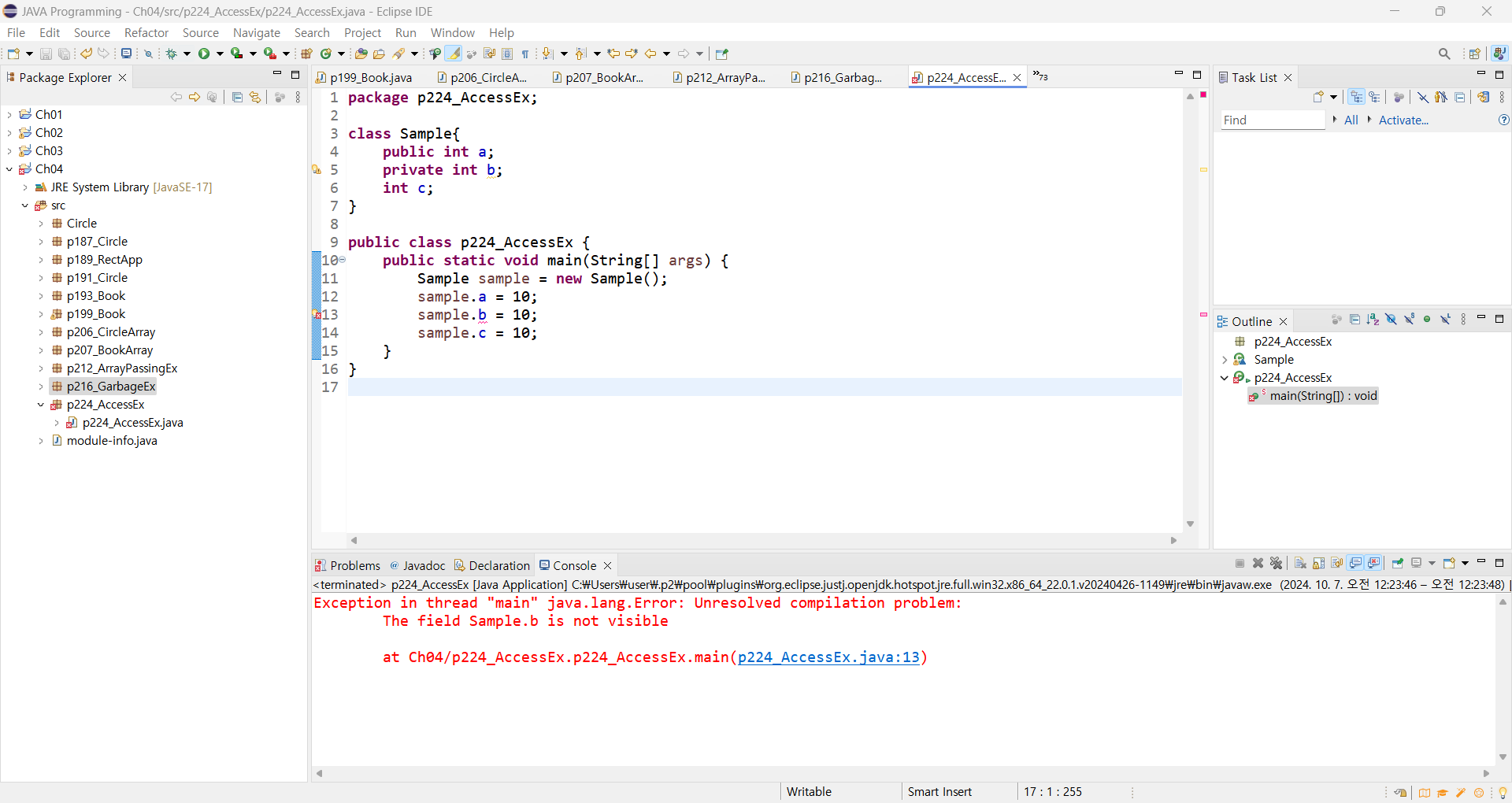The width and height of the screenshot is (1512, 803).
Task: Open the Navigate menu
Action: [257, 32]
